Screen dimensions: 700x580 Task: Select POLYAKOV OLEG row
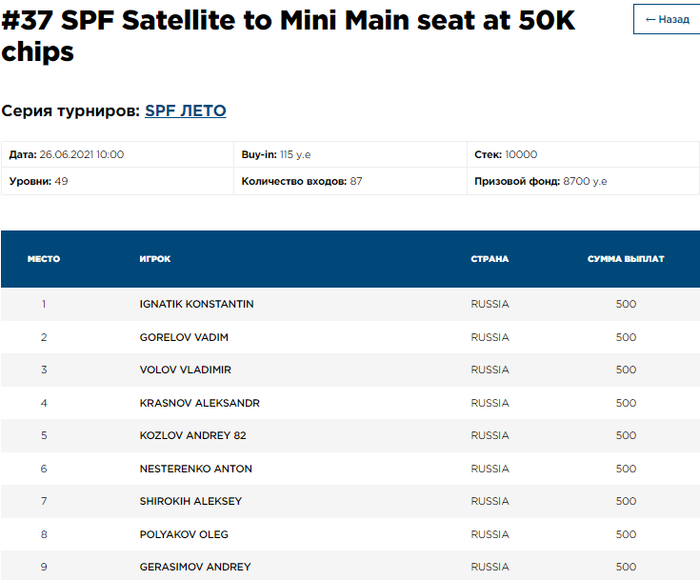(x=184, y=534)
